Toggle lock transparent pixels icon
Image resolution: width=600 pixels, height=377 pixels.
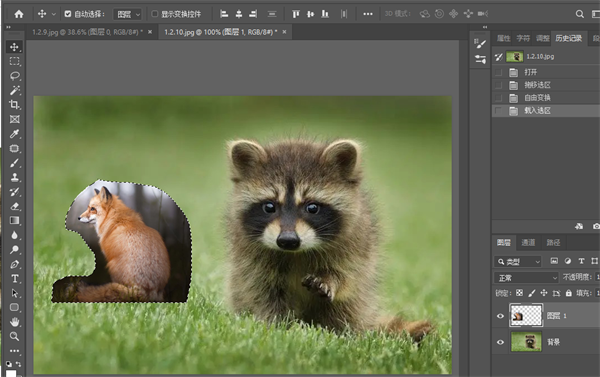[519, 293]
